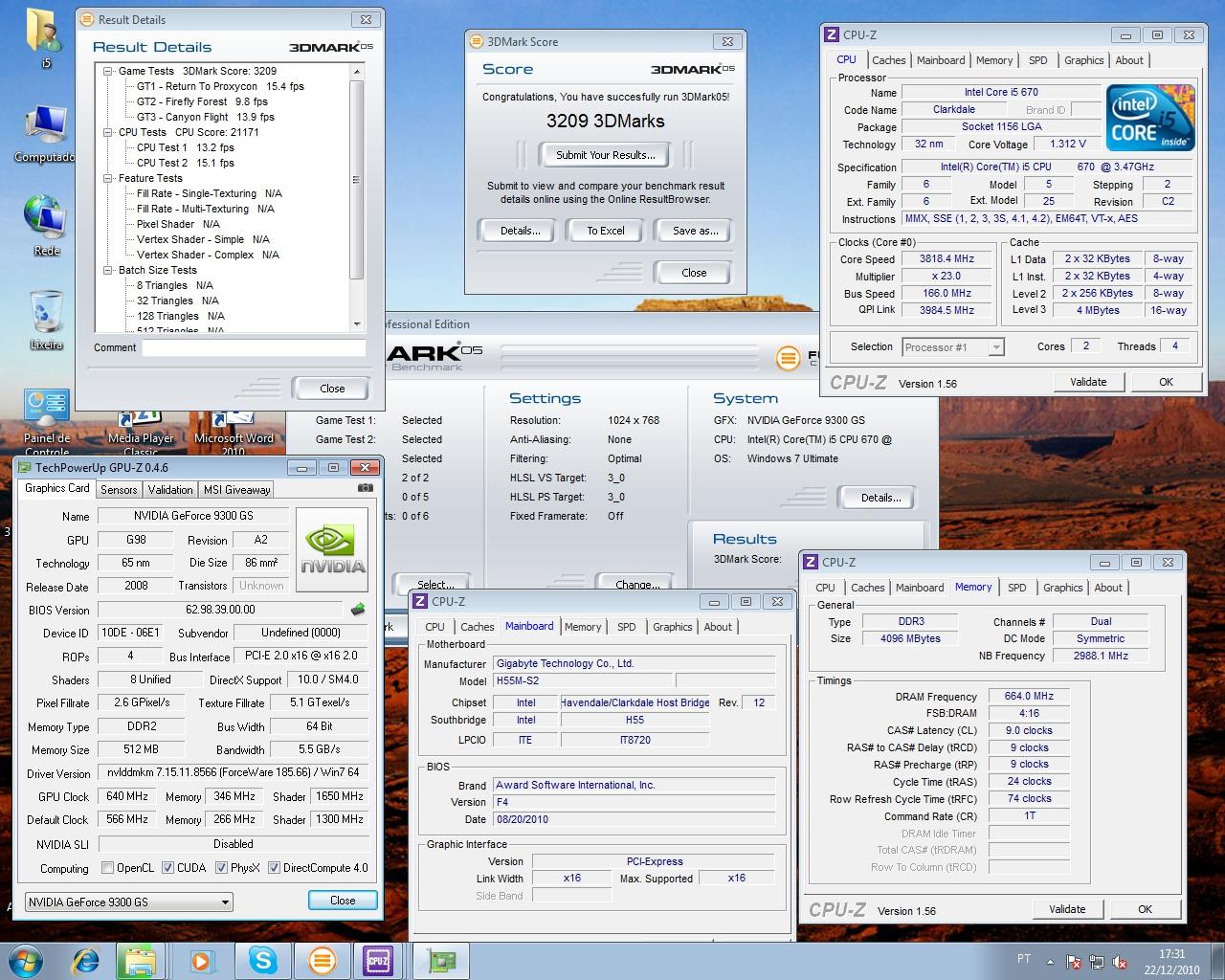Switch to 3DMark05 taskbar icon

[x=323, y=960]
